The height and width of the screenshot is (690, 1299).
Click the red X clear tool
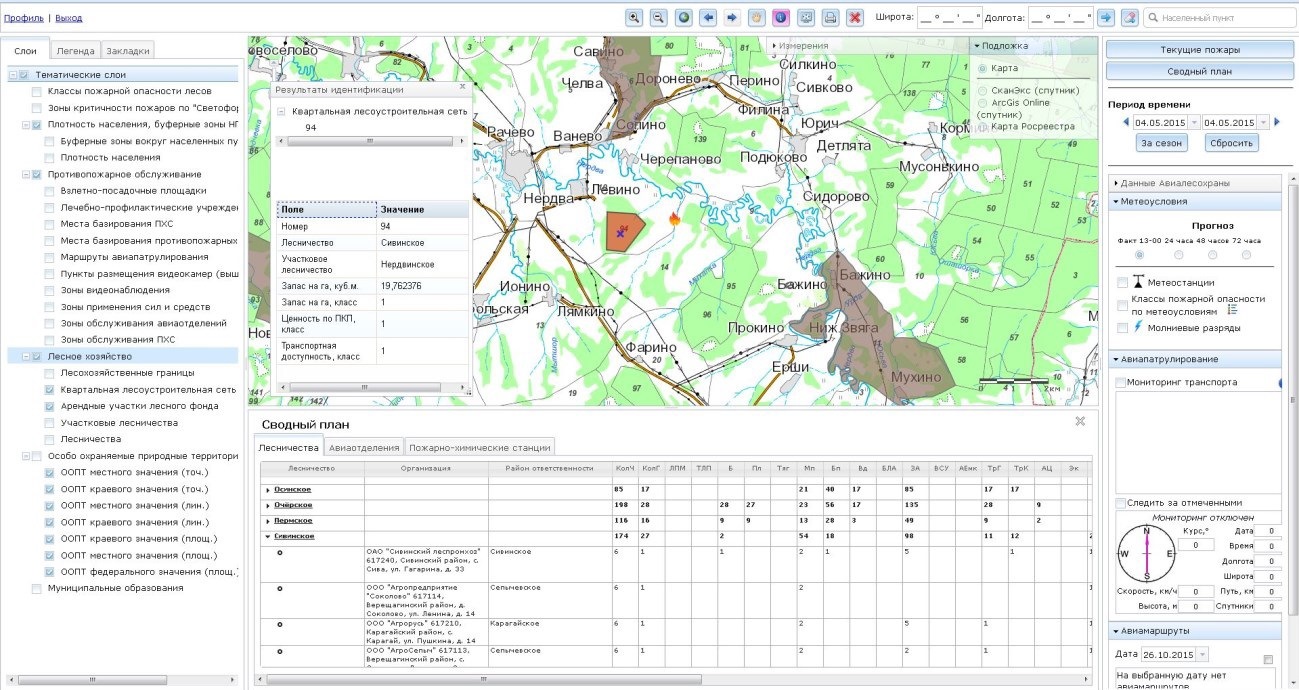pos(855,17)
